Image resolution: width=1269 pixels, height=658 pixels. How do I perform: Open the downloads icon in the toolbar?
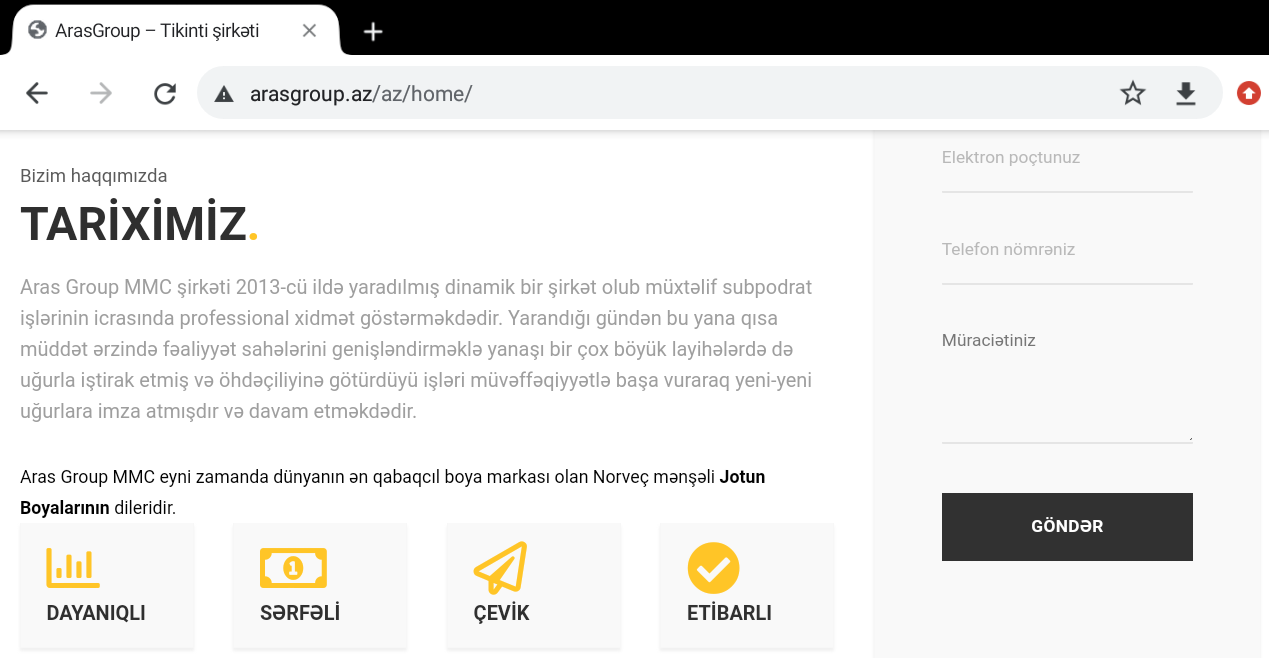tap(1185, 94)
